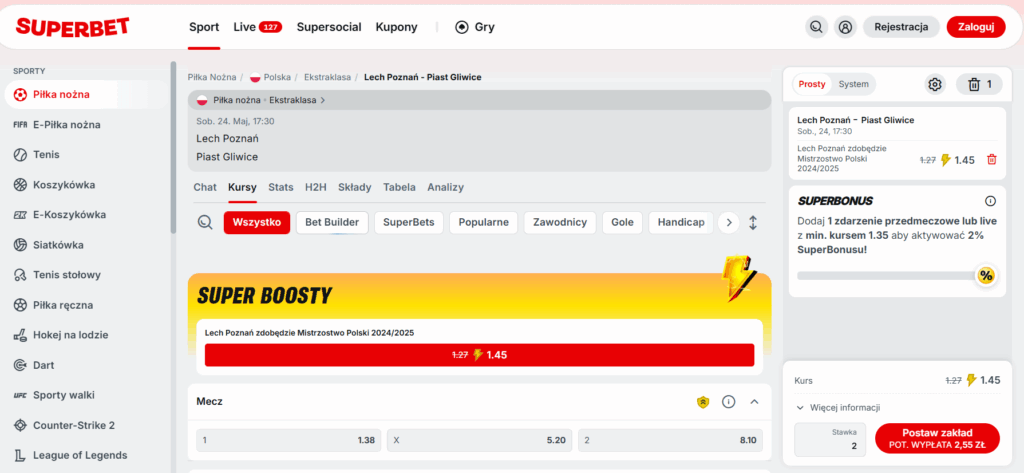Clear betslip using trash icon with count
This screenshot has height=473, width=1024.
coord(979,84)
